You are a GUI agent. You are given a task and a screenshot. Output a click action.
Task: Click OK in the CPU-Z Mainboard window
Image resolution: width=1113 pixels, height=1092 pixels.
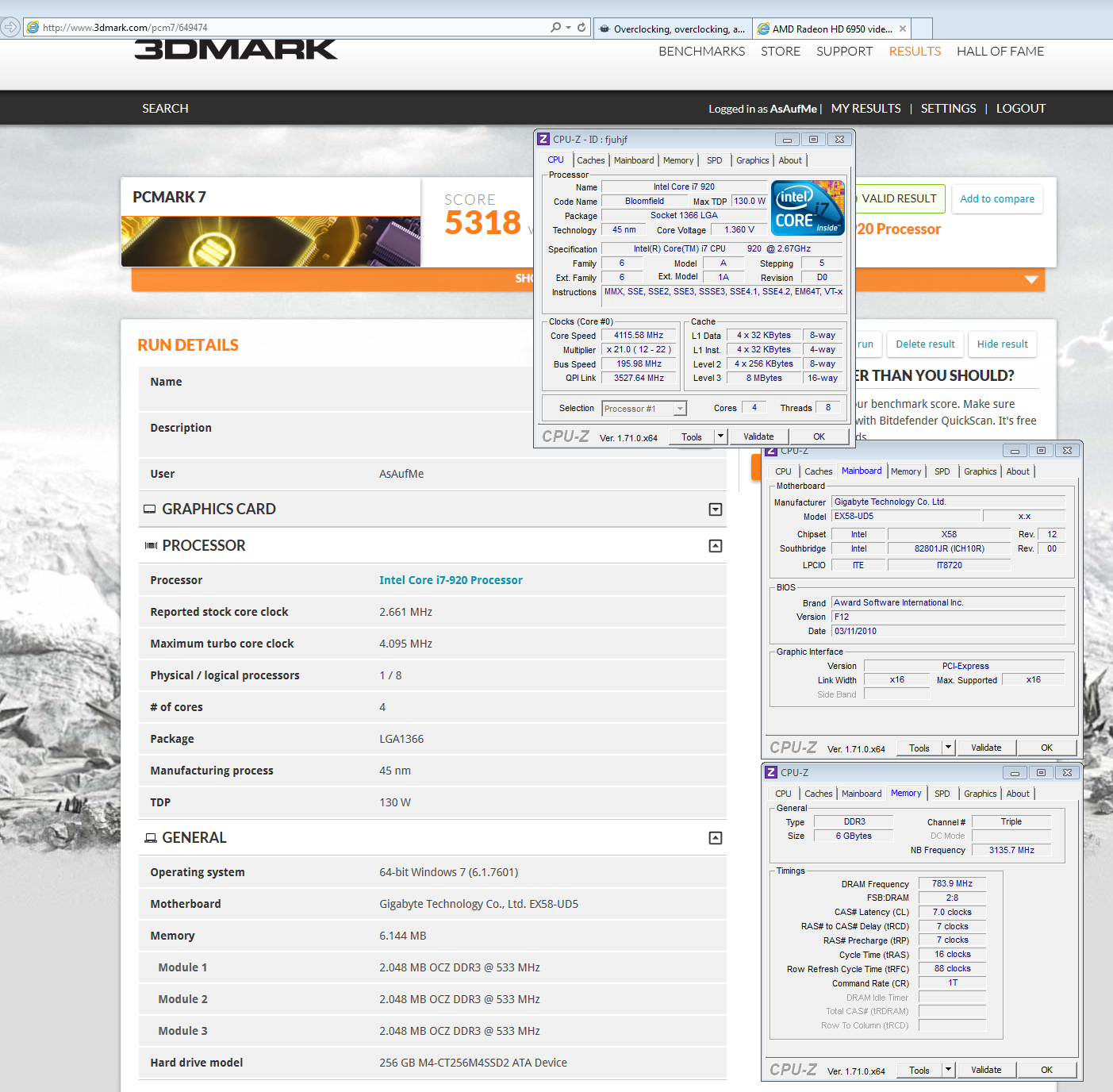tap(1046, 748)
